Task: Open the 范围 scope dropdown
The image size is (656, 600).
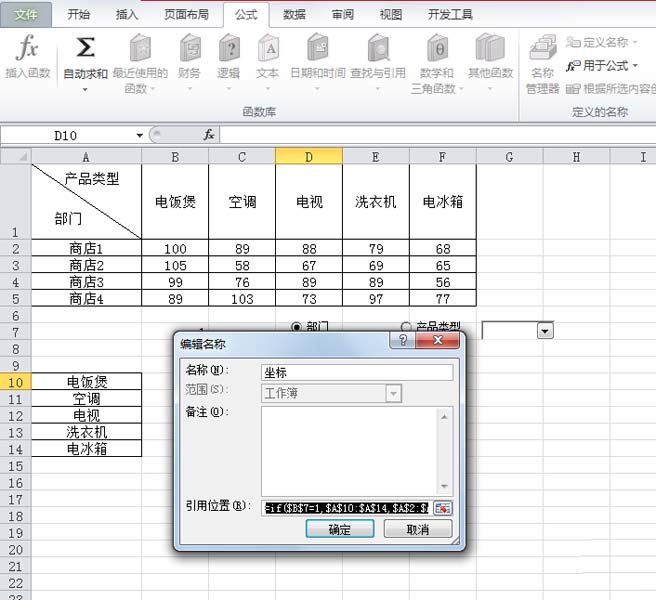Action: [393, 393]
